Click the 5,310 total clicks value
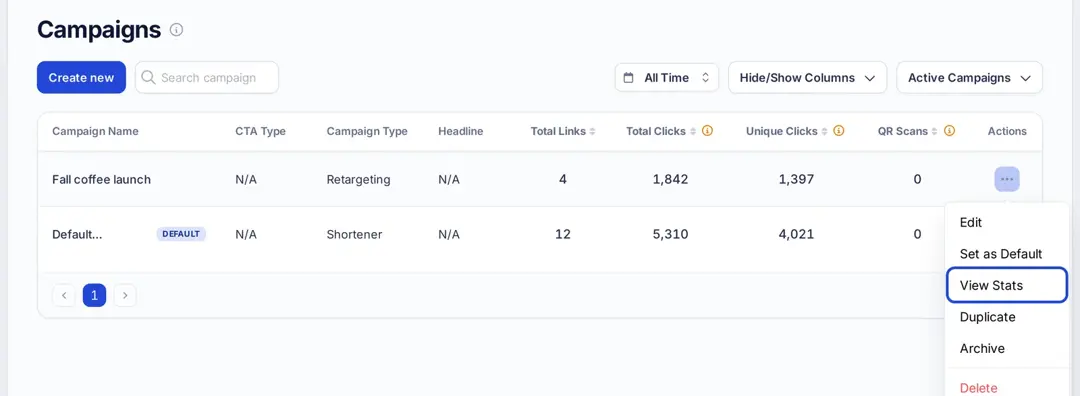 pyautogui.click(x=670, y=234)
